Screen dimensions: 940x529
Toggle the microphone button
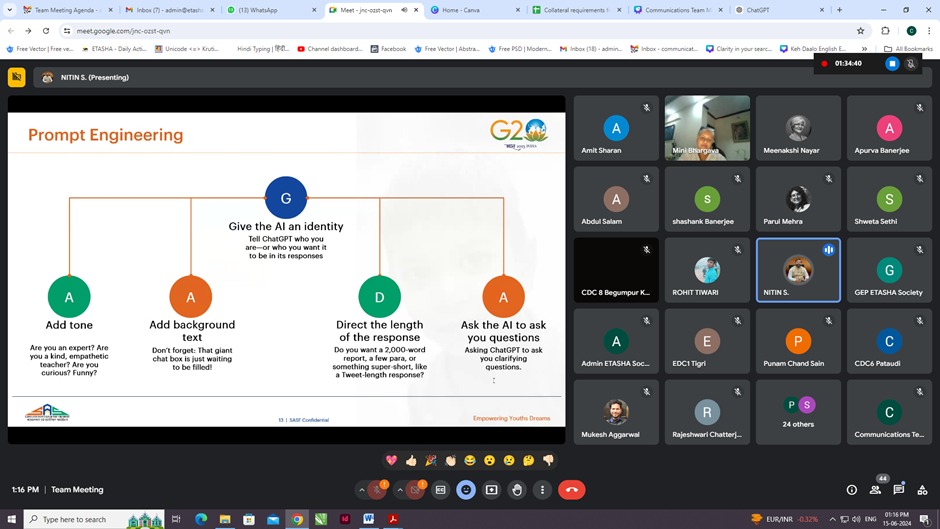[377, 490]
